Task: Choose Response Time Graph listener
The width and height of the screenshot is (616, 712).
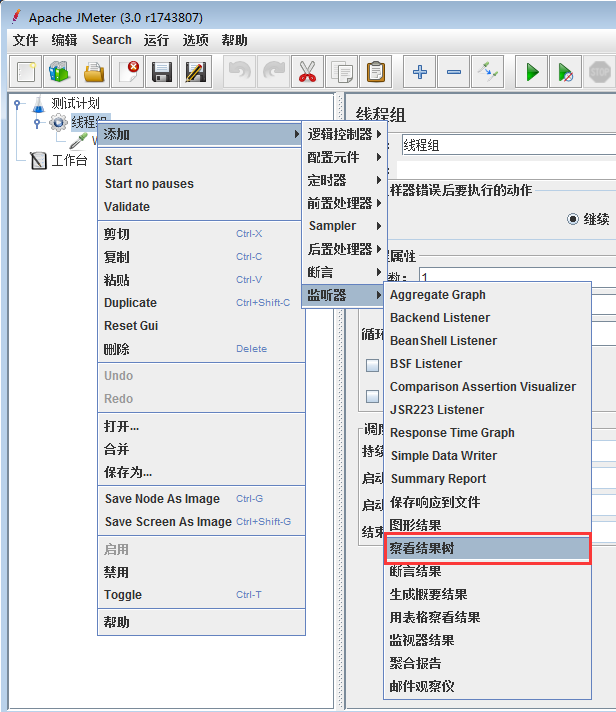Action: point(488,433)
